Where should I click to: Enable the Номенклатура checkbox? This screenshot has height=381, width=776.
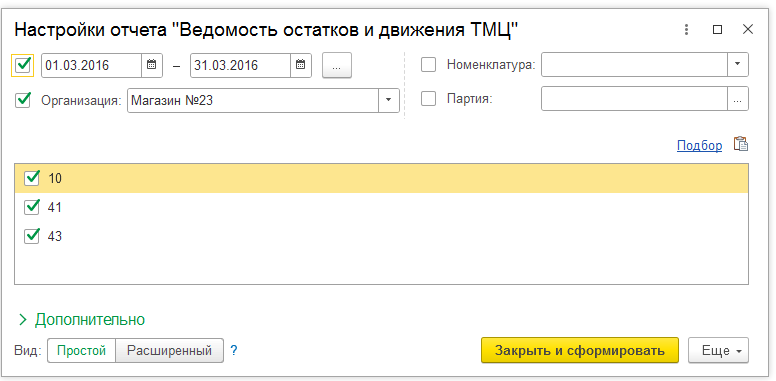[429, 65]
